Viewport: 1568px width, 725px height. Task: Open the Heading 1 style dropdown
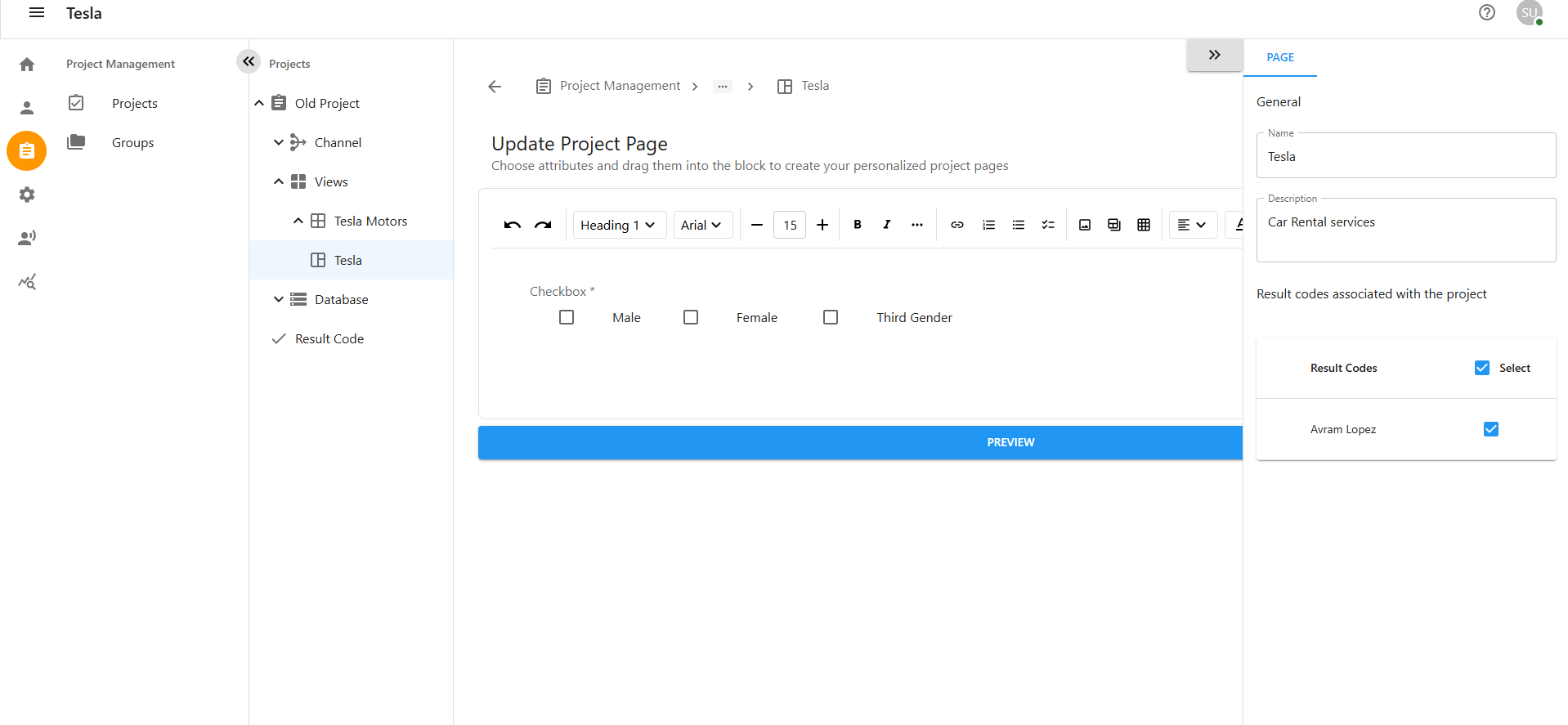619,225
